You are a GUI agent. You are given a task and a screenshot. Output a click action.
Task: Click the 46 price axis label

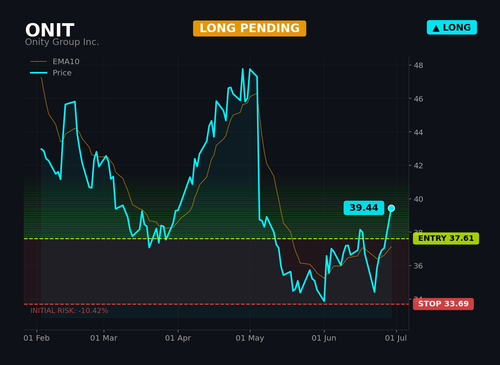click(x=418, y=99)
